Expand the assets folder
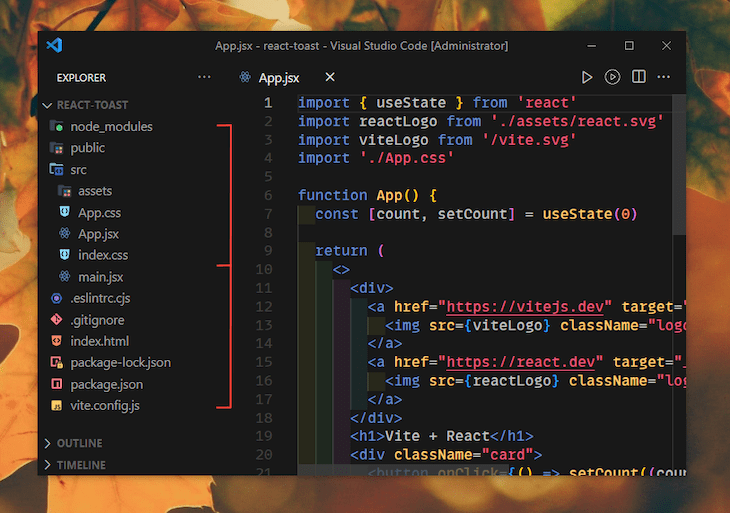The image size is (730, 513). point(95,191)
